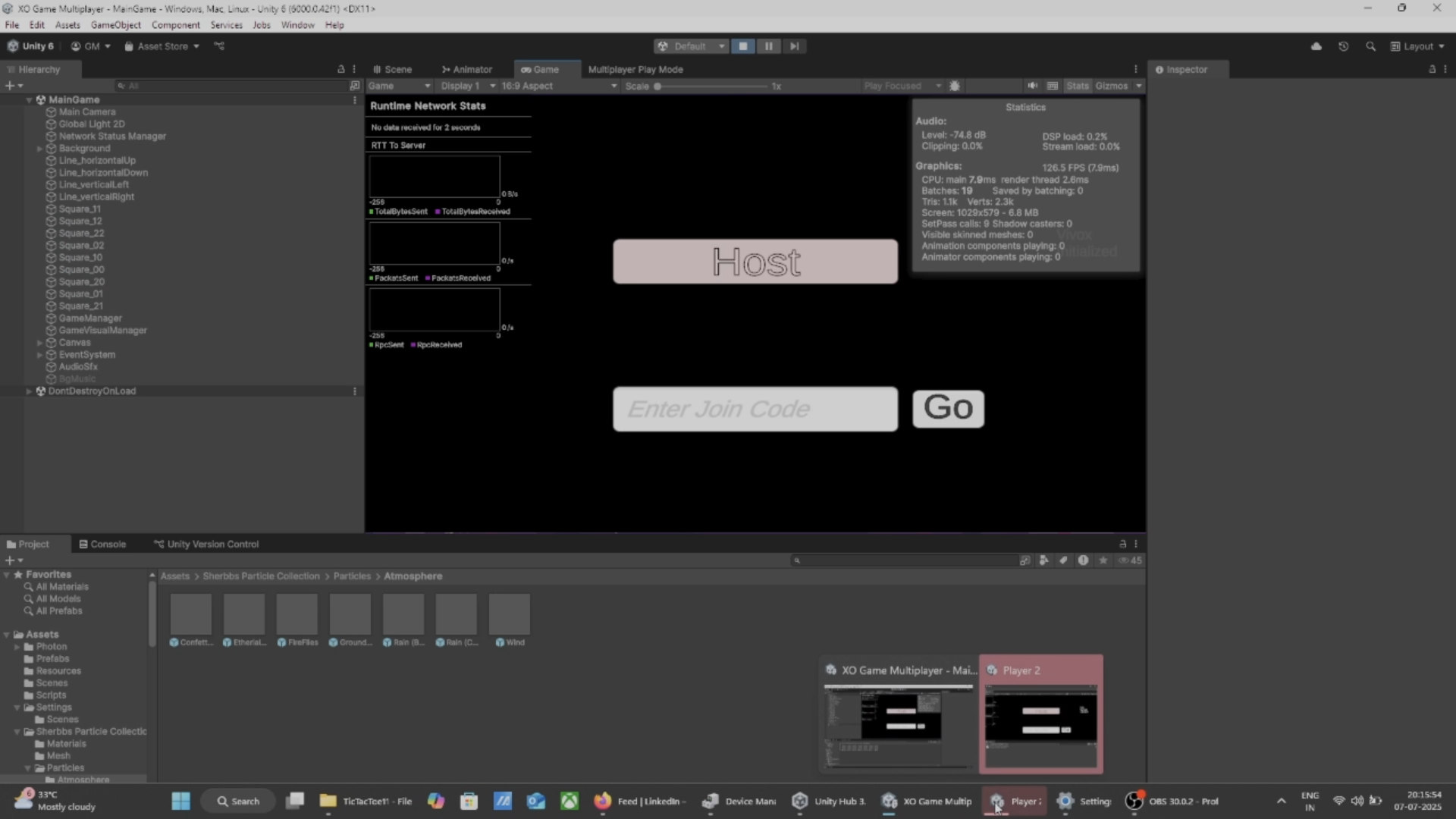Toggle the Stats overlay
This screenshot has height=819, width=1456.
[1077, 86]
